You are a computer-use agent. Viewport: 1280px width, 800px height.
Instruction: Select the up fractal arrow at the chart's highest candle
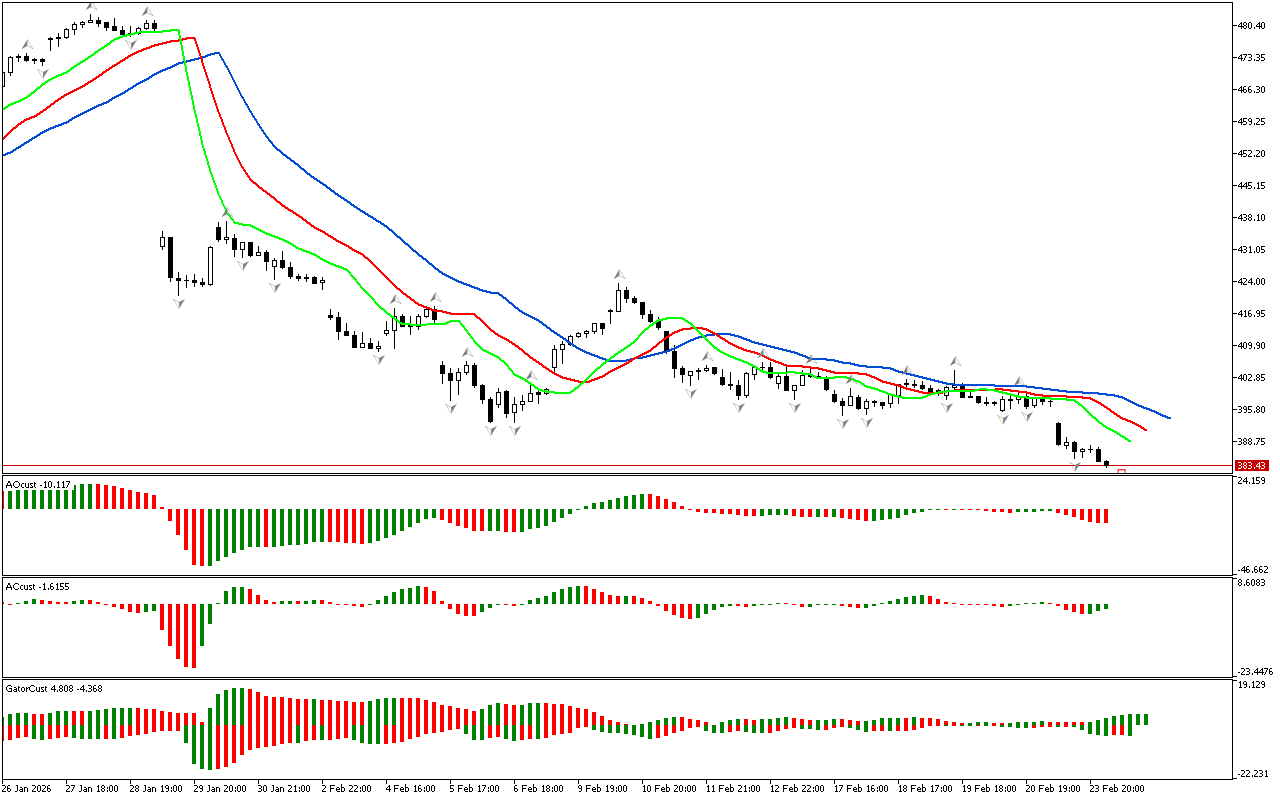click(x=92, y=8)
